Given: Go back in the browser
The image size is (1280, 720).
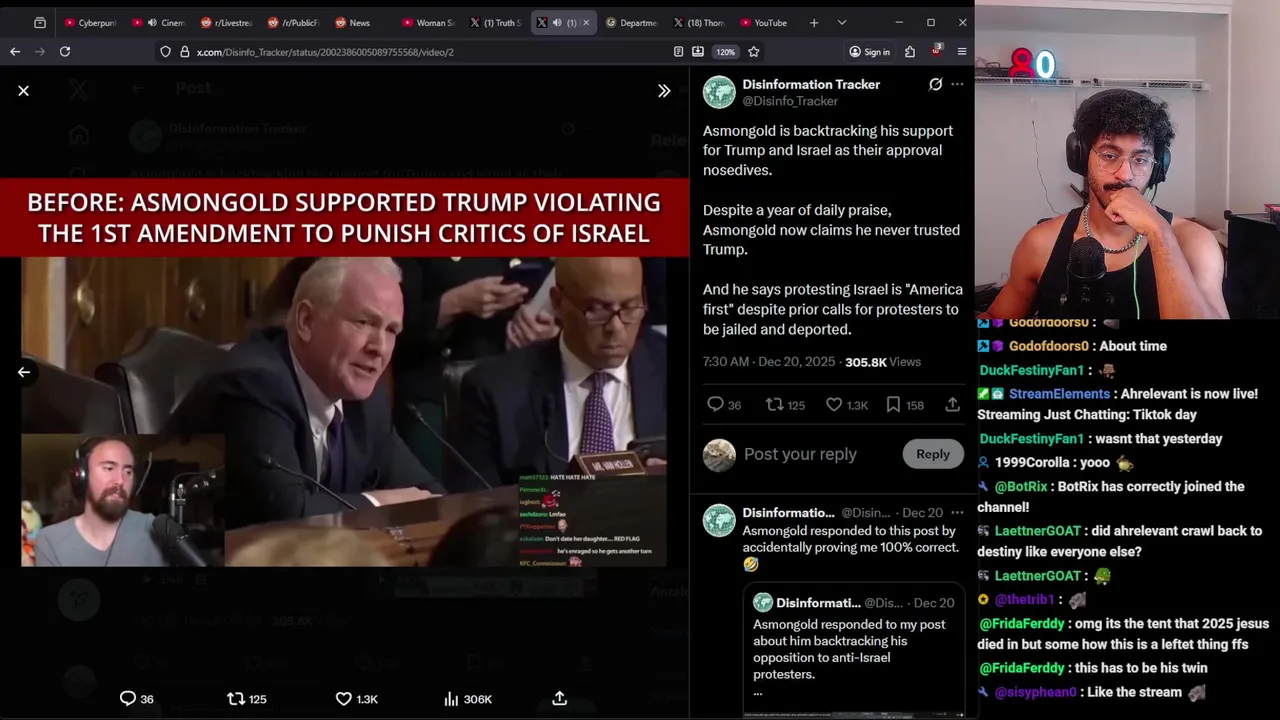Looking at the screenshot, I should coord(15,51).
